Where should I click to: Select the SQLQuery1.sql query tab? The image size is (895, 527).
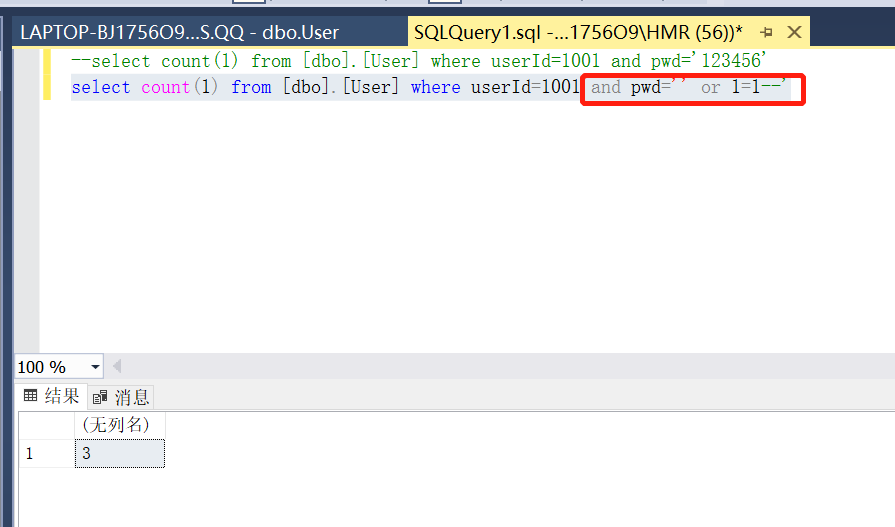[578, 33]
